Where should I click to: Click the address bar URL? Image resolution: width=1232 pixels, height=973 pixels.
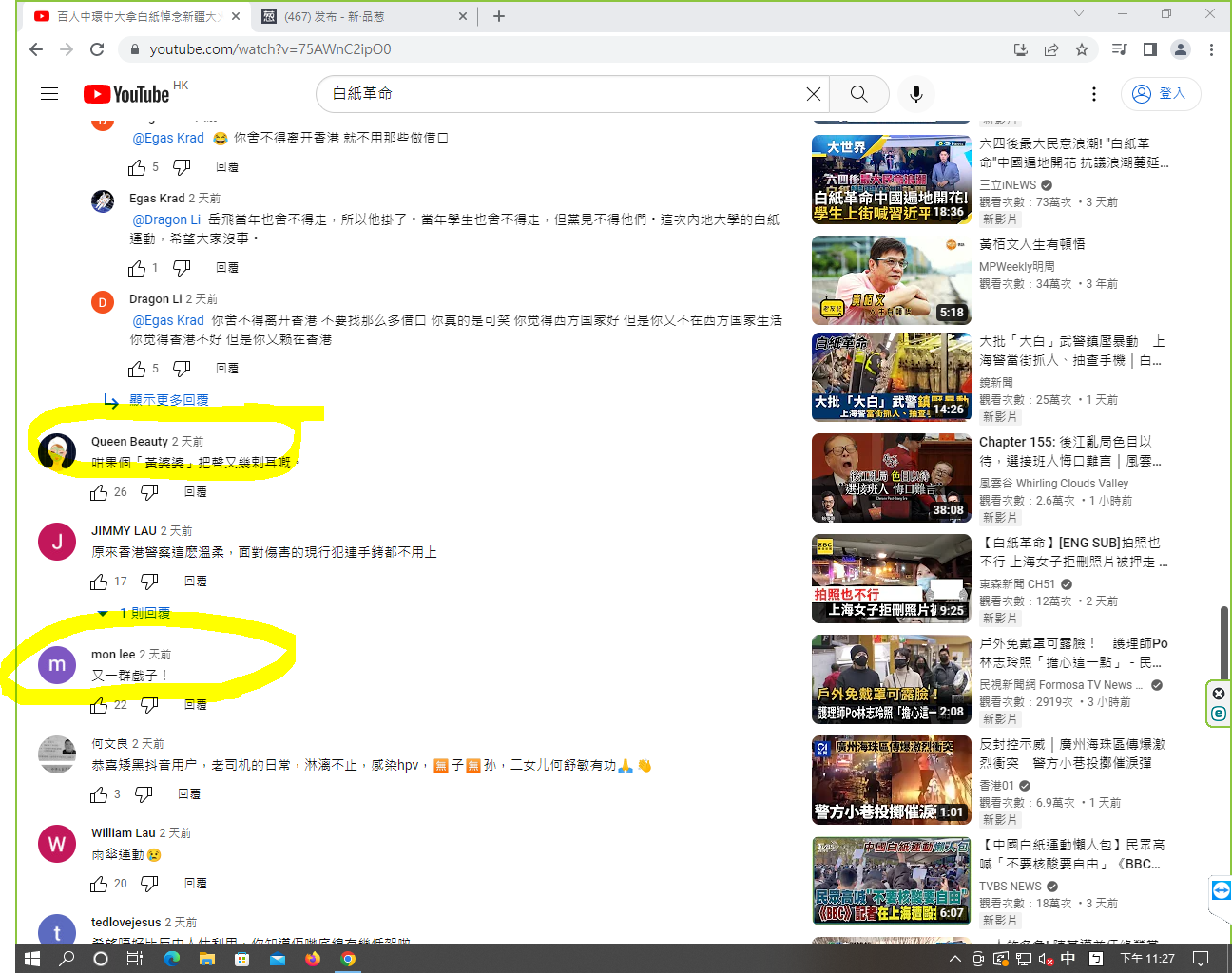pos(270,49)
